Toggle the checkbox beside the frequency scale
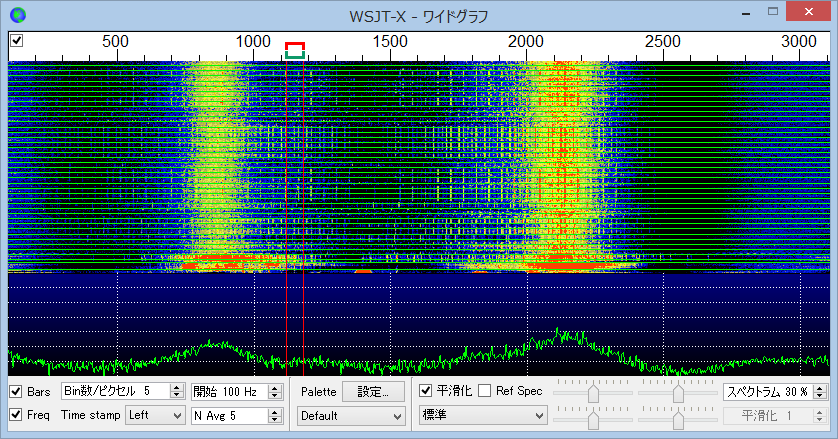This screenshot has width=838, height=439. 17,41
